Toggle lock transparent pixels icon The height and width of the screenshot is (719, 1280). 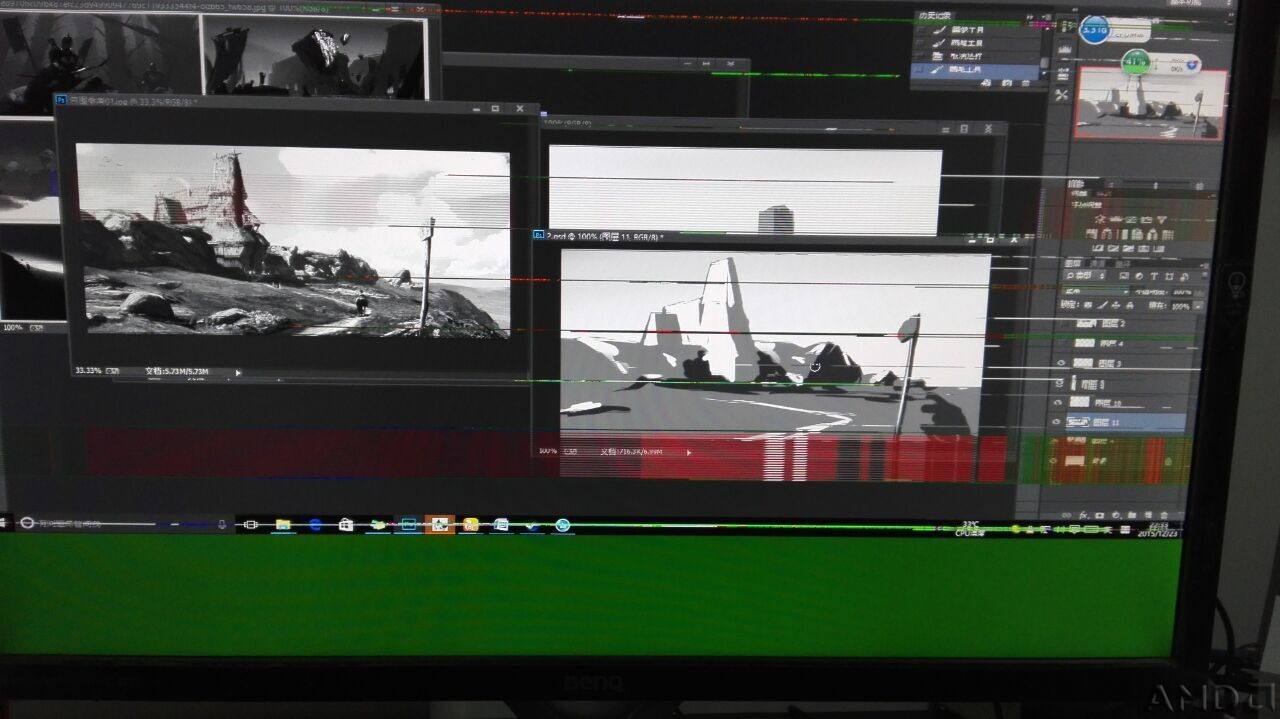coord(1089,305)
